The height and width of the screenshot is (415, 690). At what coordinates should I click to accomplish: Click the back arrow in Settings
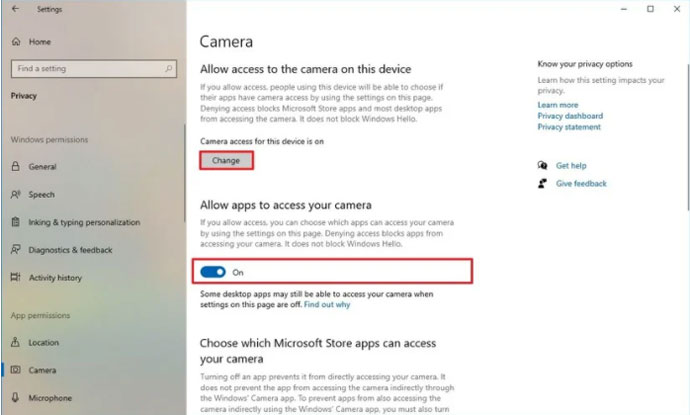point(15,10)
